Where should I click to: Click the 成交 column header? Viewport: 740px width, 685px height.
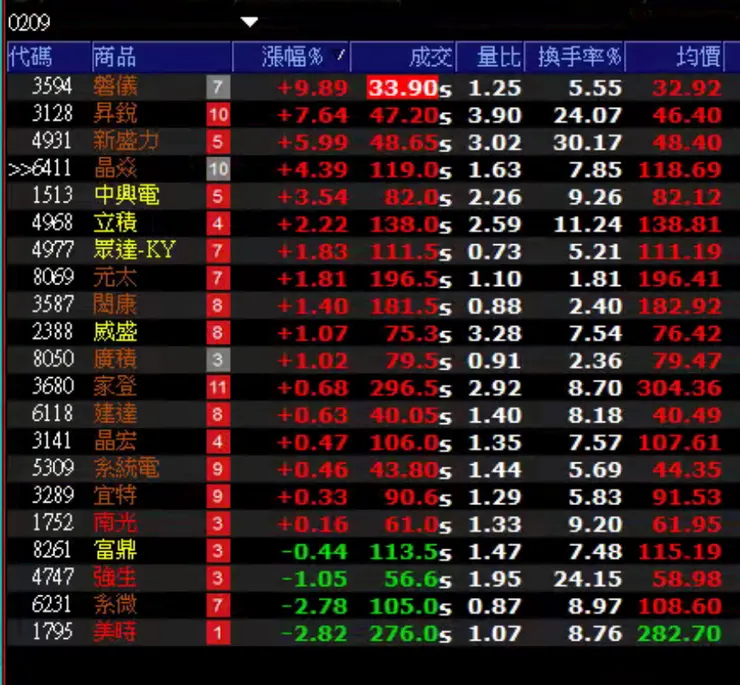coord(403,57)
